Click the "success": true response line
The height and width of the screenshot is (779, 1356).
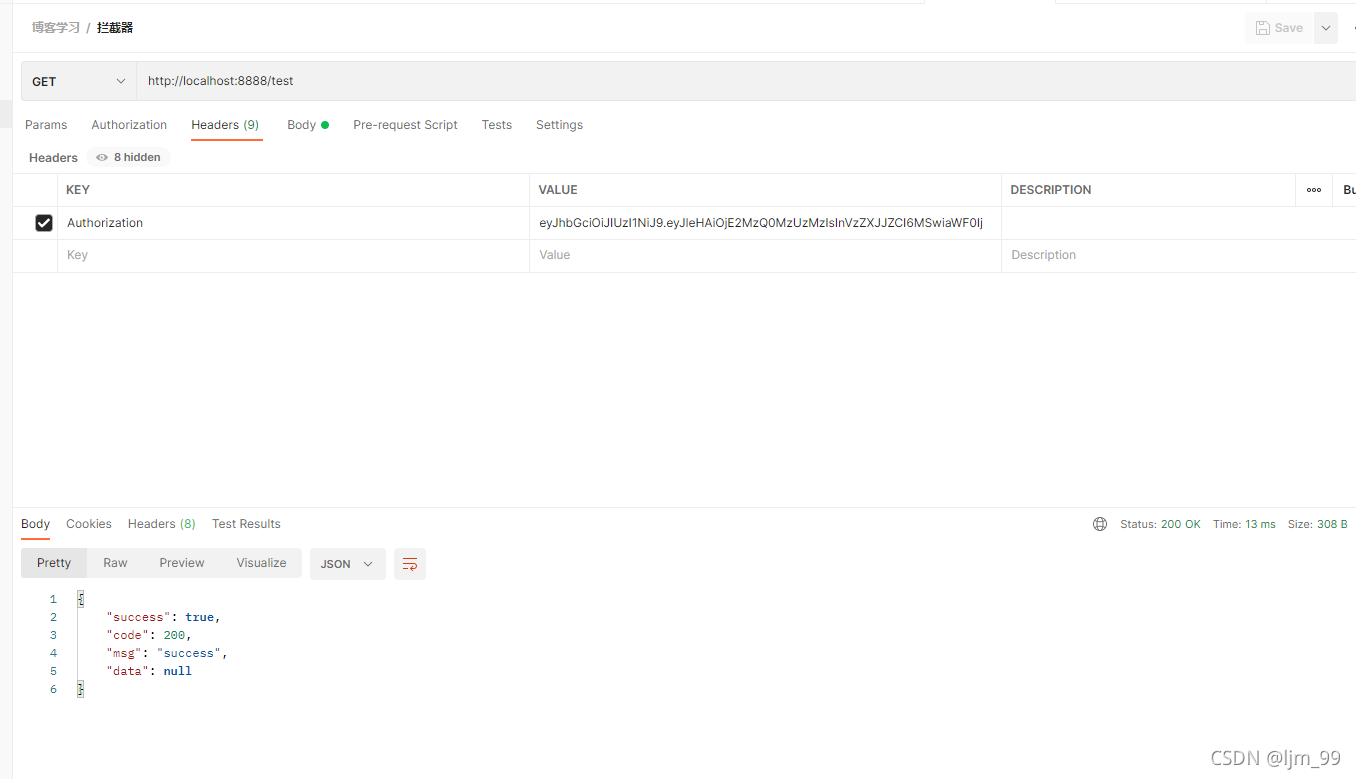[x=163, y=617]
